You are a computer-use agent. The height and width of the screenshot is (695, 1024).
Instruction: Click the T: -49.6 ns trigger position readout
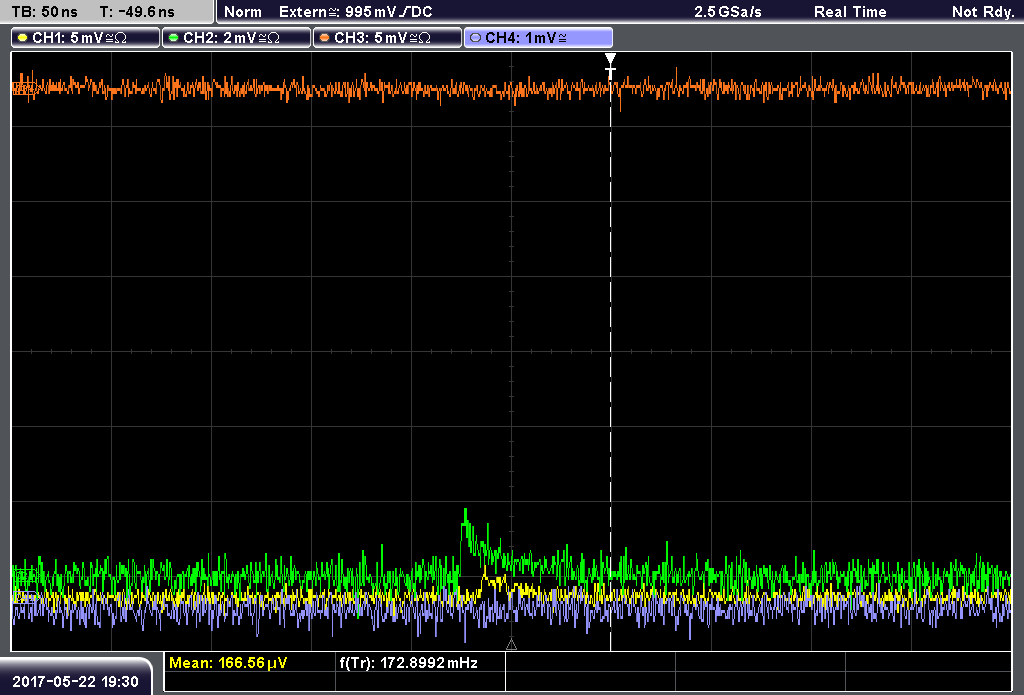[x=137, y=12]
